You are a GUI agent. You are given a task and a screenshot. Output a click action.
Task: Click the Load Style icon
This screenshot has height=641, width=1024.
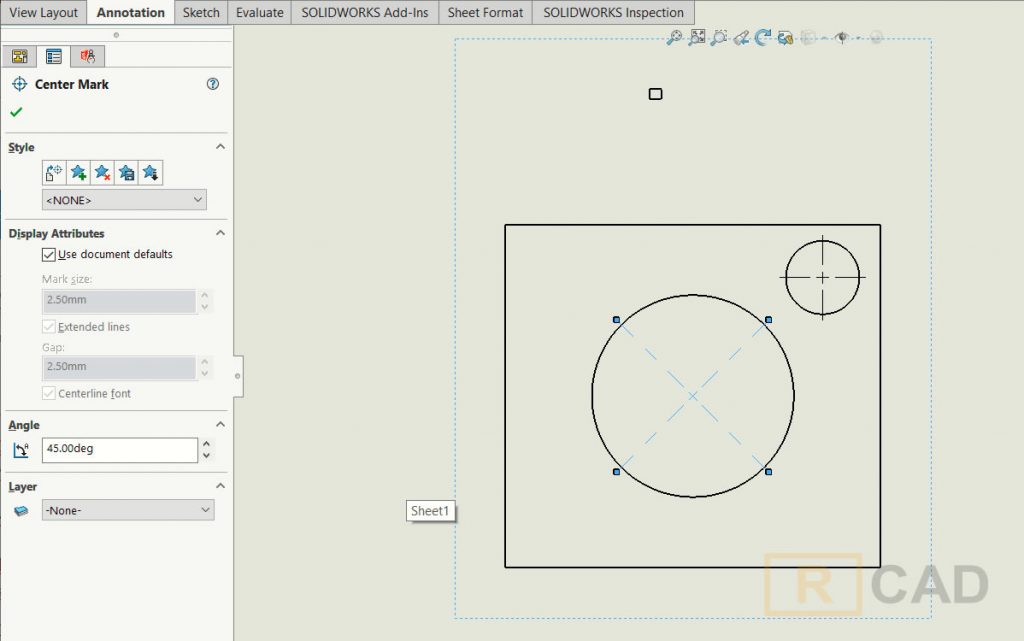point(151,172)
